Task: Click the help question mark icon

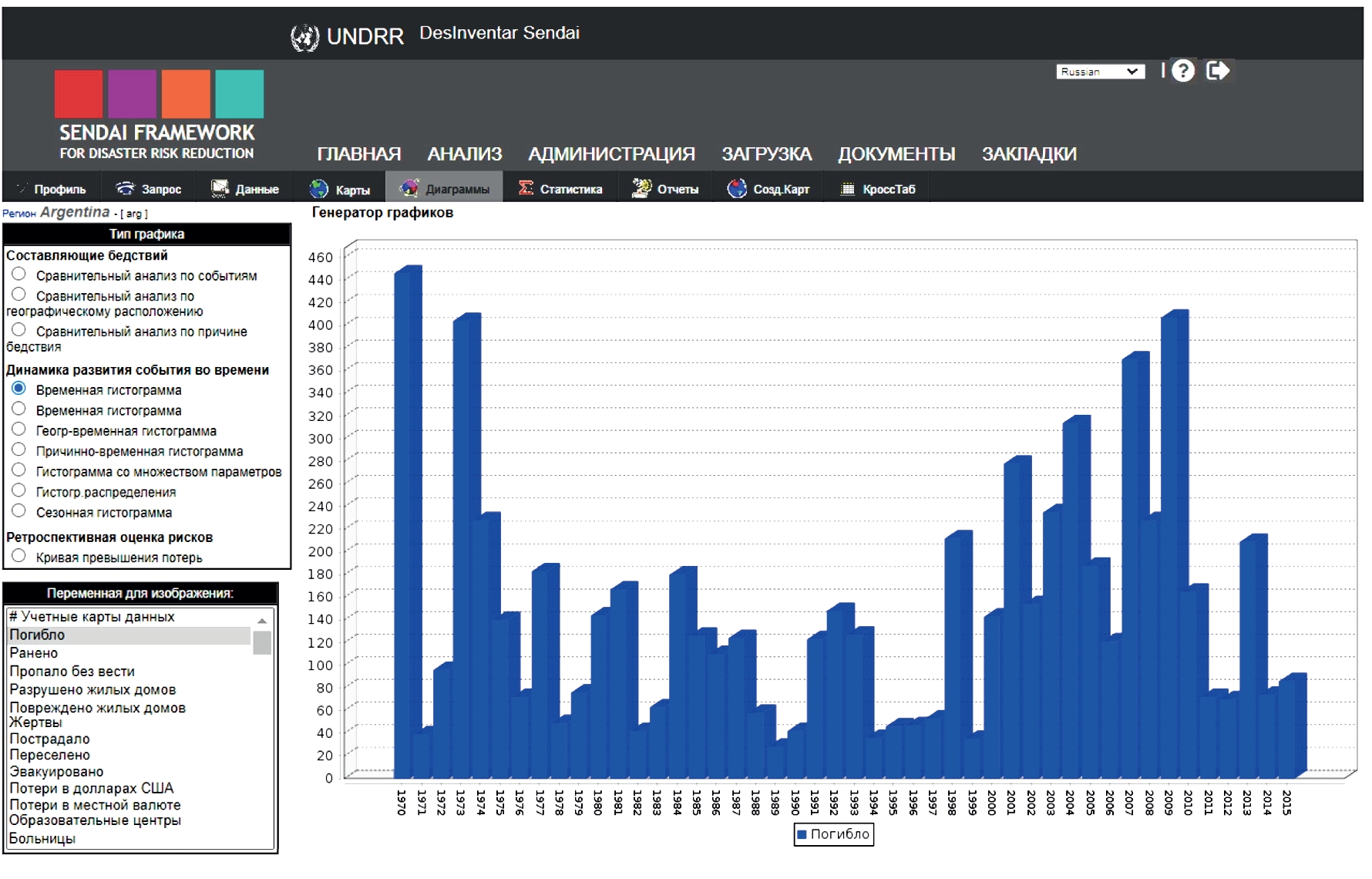Action: (1182, 71)
